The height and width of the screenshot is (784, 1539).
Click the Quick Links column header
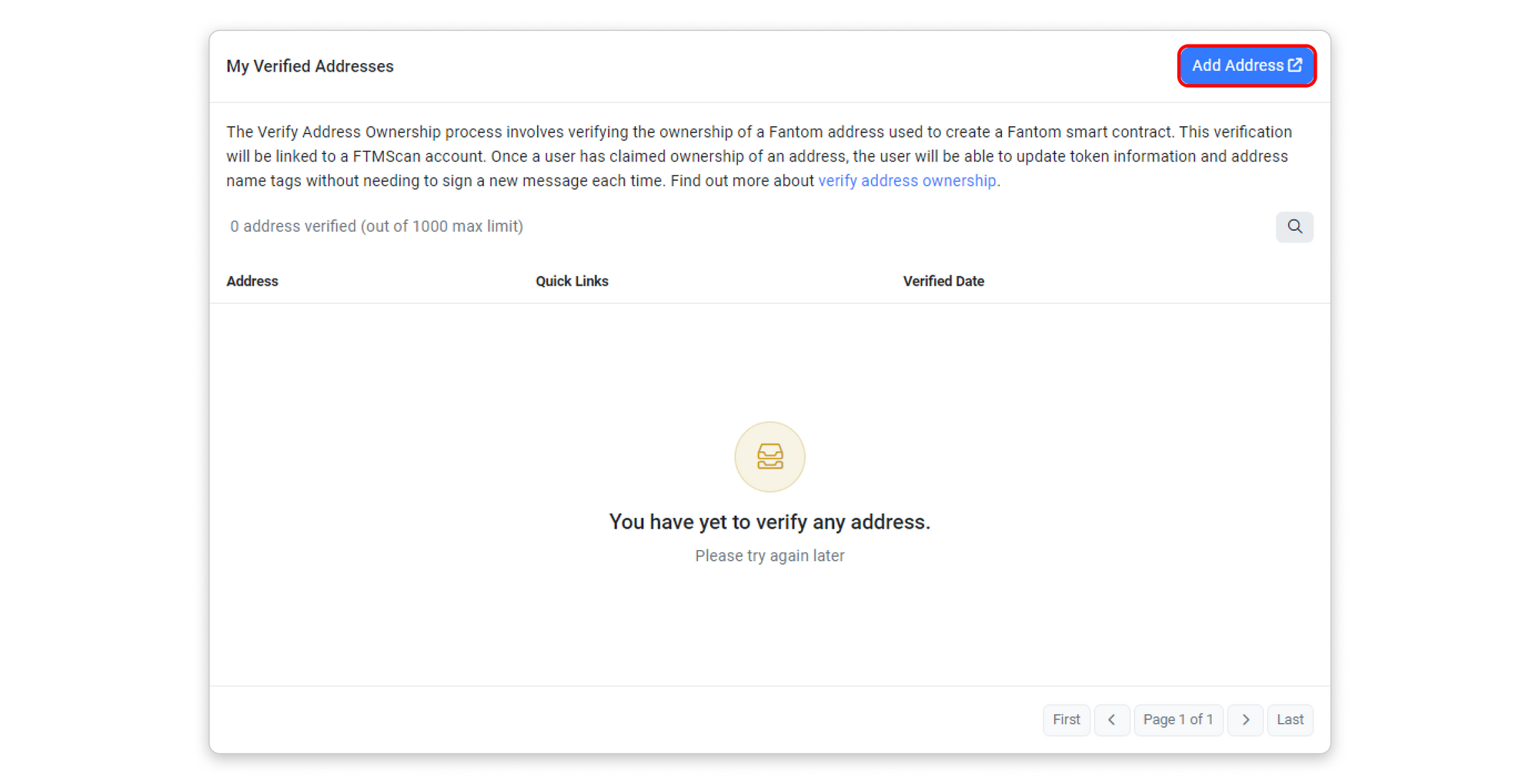[572, 282]
